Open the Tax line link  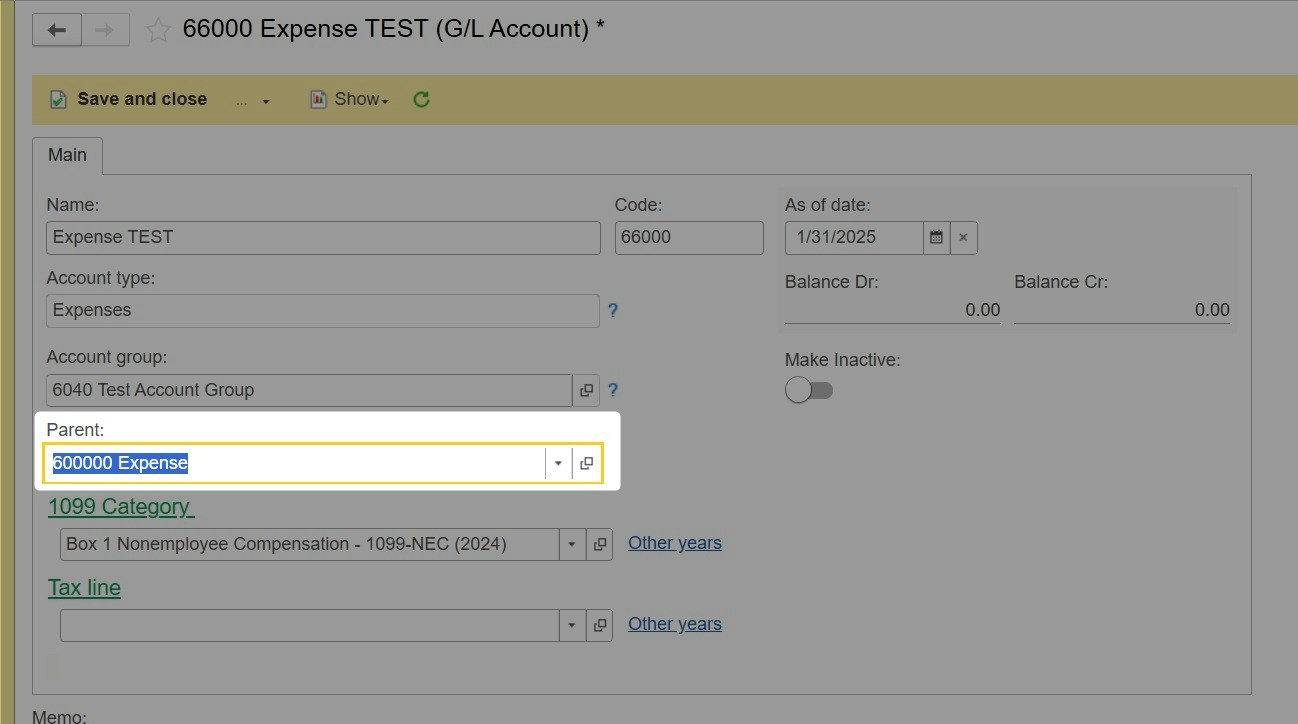tap(84, 588)
